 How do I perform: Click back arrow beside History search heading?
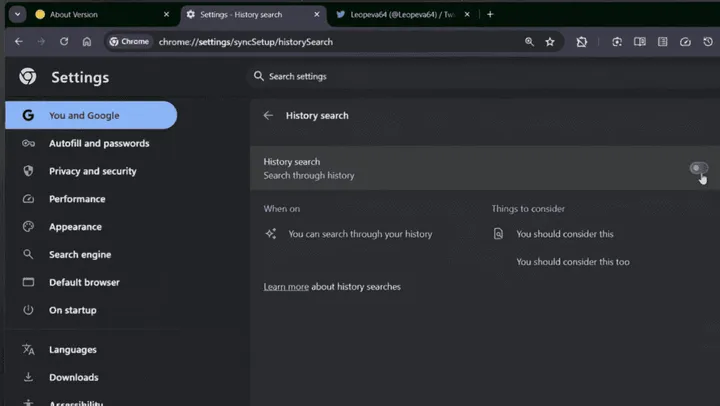(268, 116)
